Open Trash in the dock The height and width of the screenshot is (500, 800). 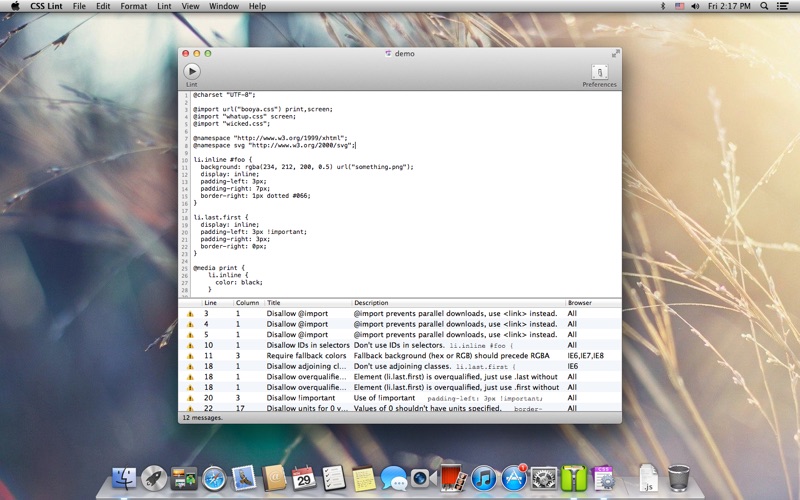click(x=679, y=478)
